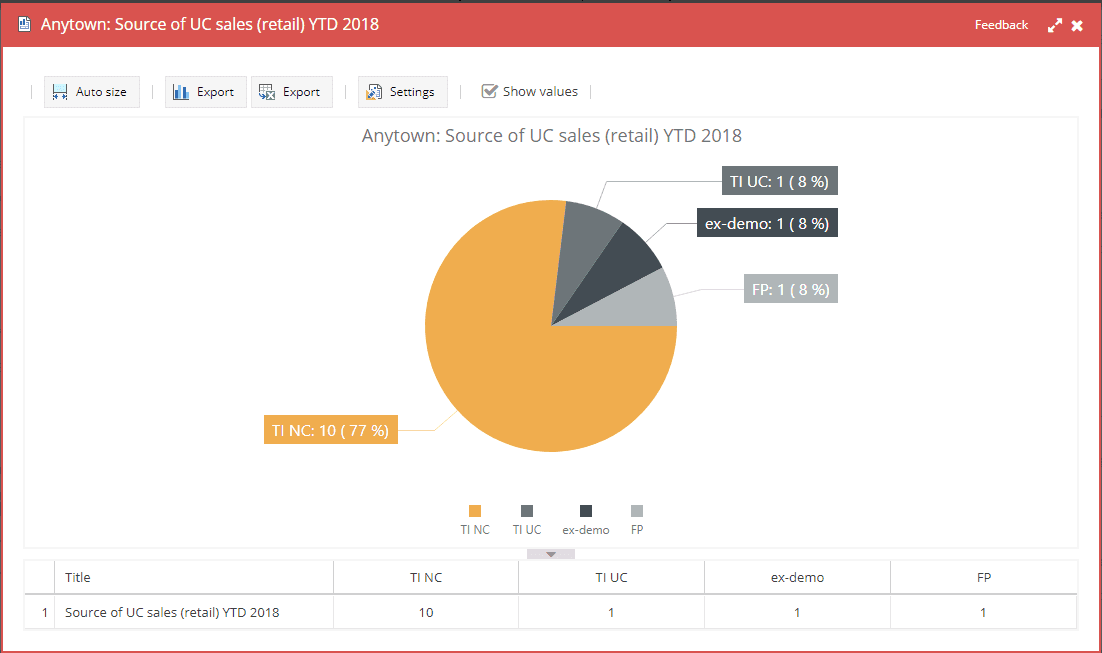Collapse the chart with the down-arrow splitter

click(x=551, y=553)
